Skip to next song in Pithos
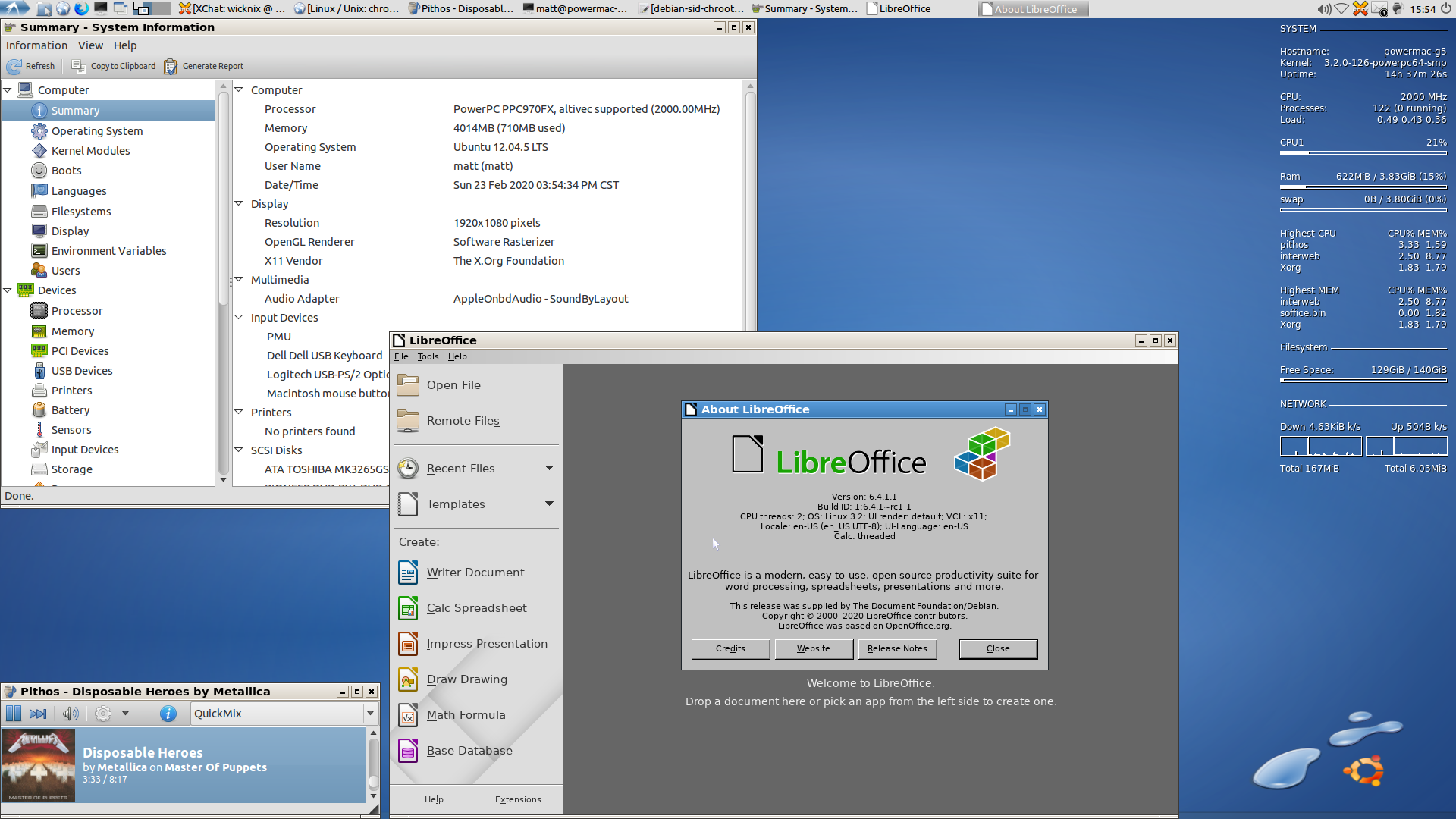Image resolution: width=1456 pixels, height=819 pixels. coord(38,714)
